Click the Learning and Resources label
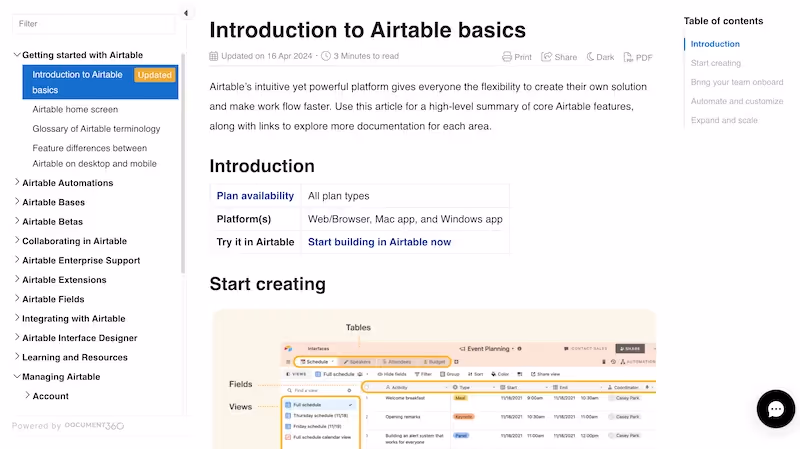This screenshot has width=800, height=449. click(74, 357)
